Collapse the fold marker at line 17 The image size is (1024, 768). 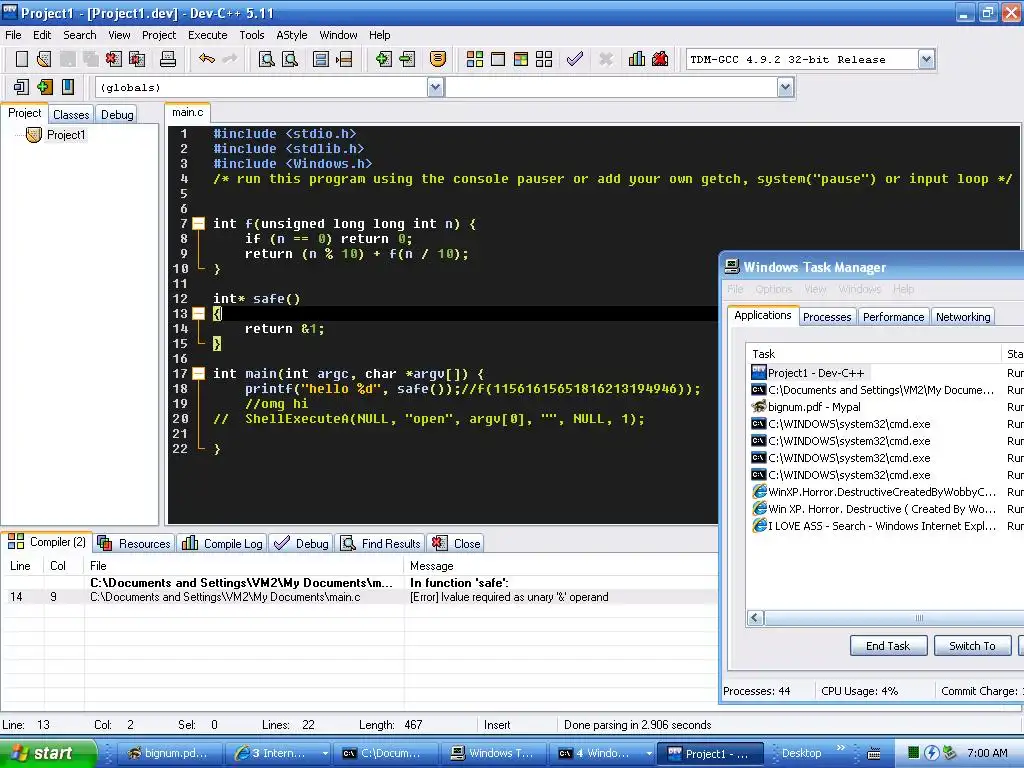coord(199,374)
